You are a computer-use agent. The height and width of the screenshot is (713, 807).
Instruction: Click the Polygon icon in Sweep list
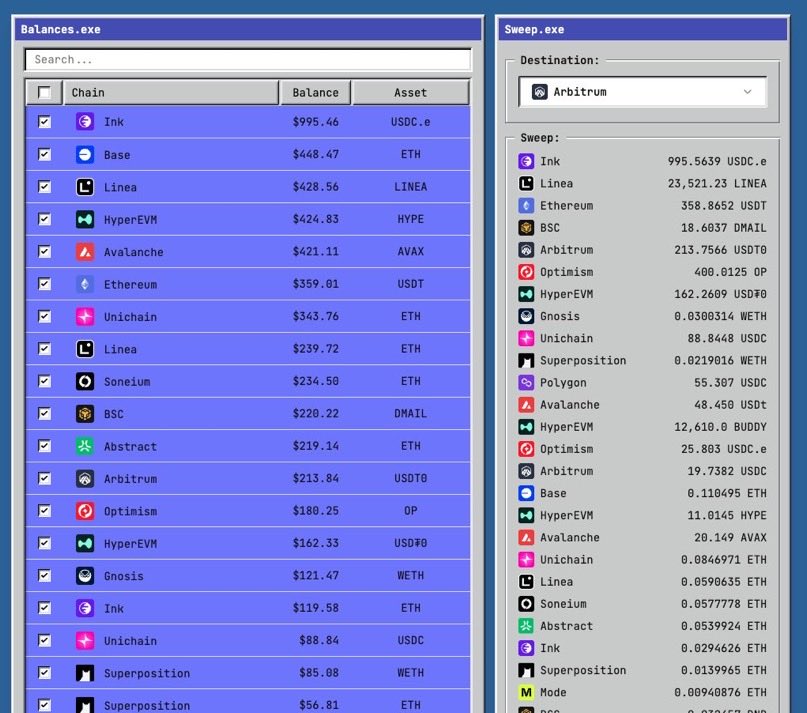click(x=526, y=382)
